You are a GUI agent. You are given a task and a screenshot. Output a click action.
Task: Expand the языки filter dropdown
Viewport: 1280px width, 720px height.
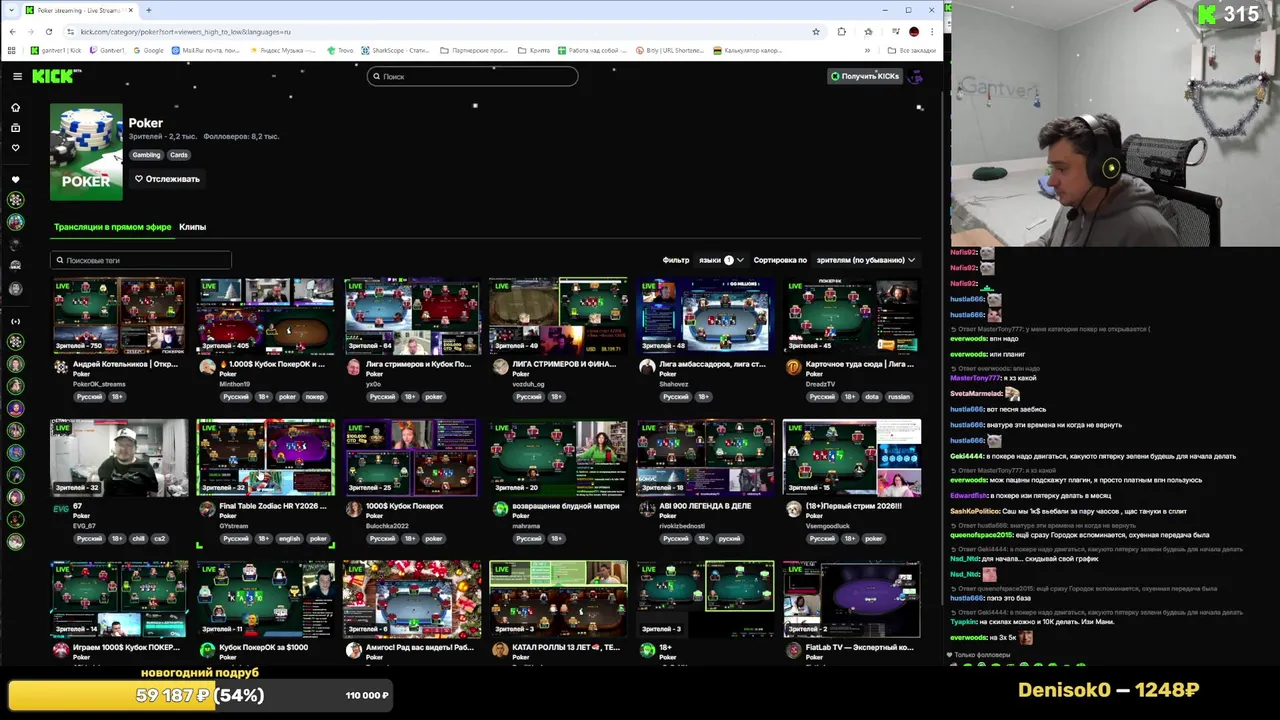coord(721,260)
